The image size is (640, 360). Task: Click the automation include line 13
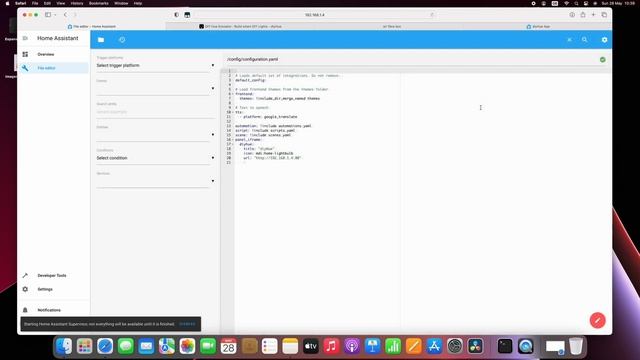(273, 126)
